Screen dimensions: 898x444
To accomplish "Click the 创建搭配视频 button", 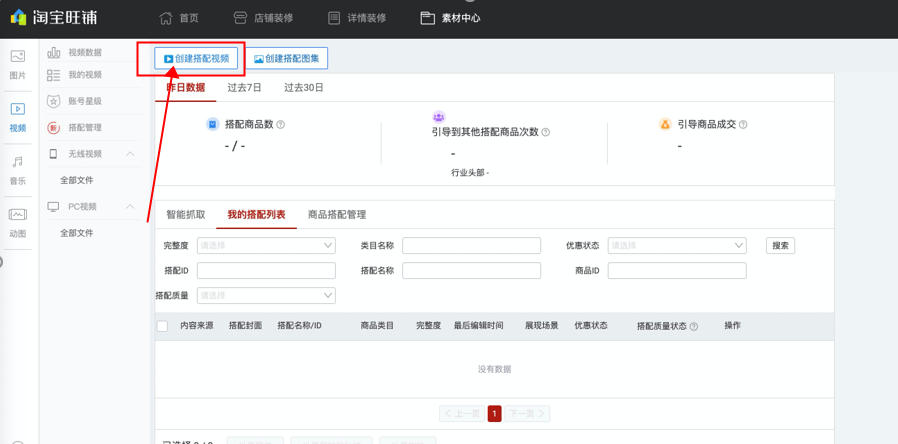I will pos(196,59).
